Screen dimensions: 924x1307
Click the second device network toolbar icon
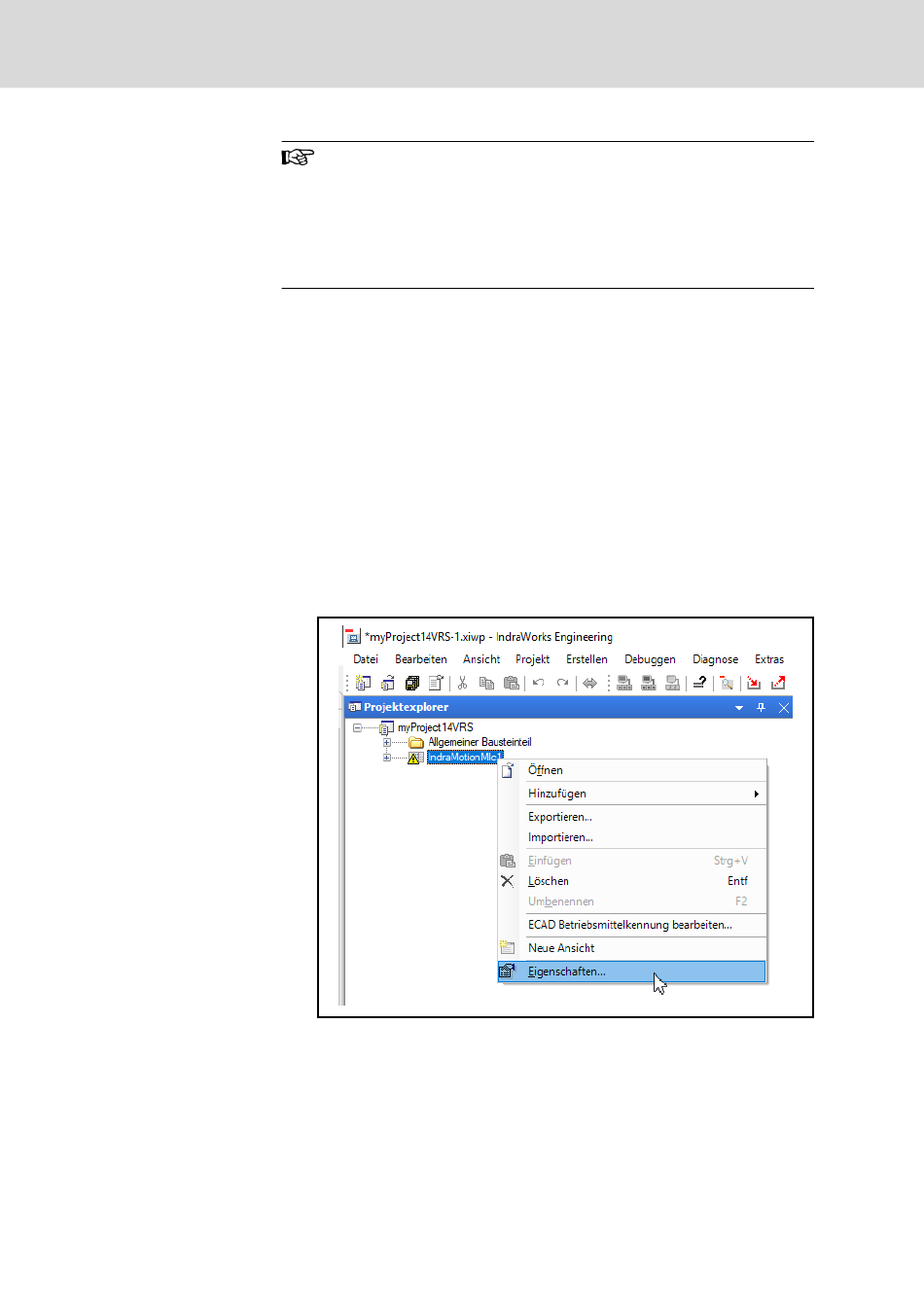point(649,683)
